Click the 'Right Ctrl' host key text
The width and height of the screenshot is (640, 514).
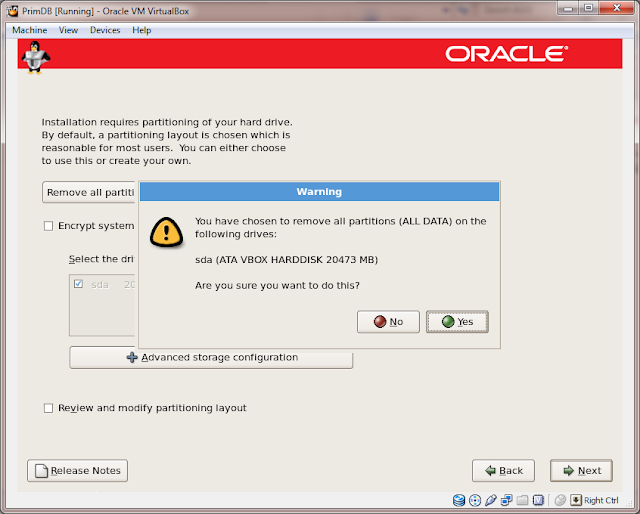point(601,501)
